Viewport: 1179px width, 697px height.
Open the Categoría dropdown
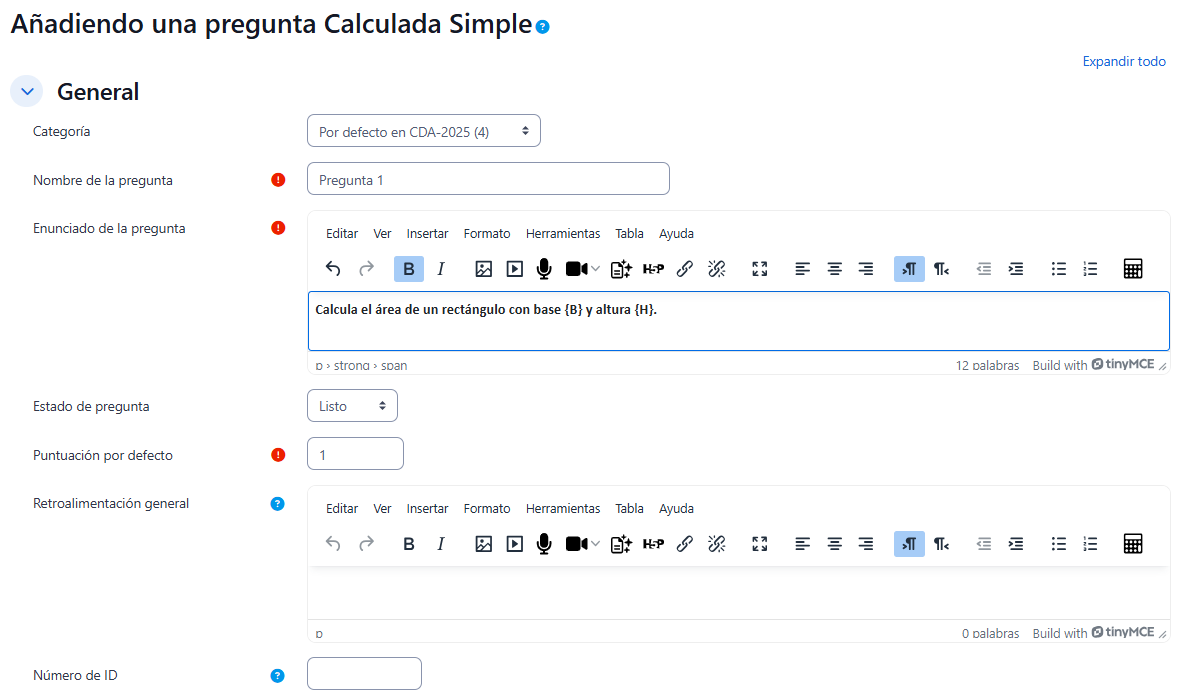pyautogui.click(x=423, y=131)
